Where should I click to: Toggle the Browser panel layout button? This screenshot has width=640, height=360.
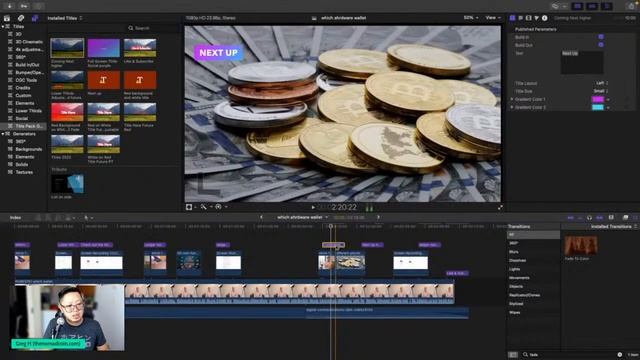click(x=577, y=6)
